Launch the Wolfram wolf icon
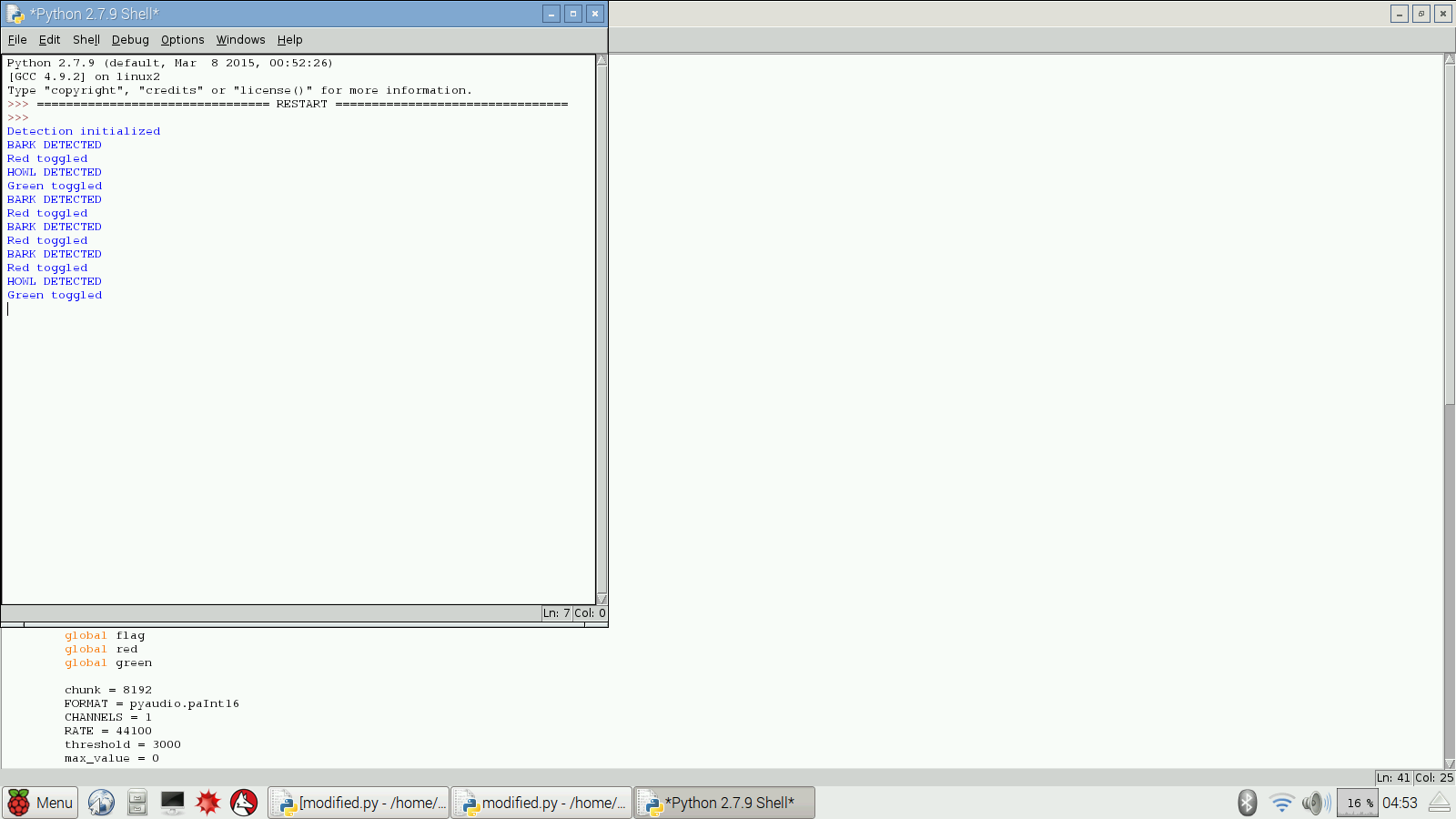This screenshot has height=819, width=1456. [244, 803]
